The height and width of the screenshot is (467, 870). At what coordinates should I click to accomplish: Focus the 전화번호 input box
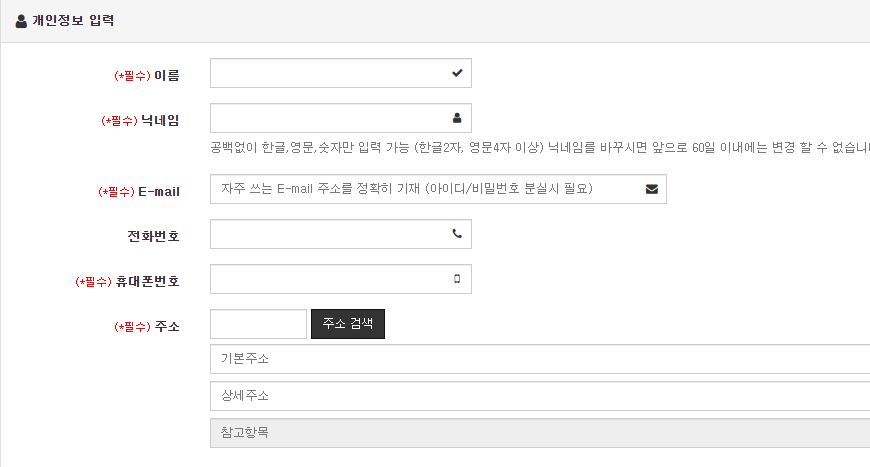[x=328, y=234]
